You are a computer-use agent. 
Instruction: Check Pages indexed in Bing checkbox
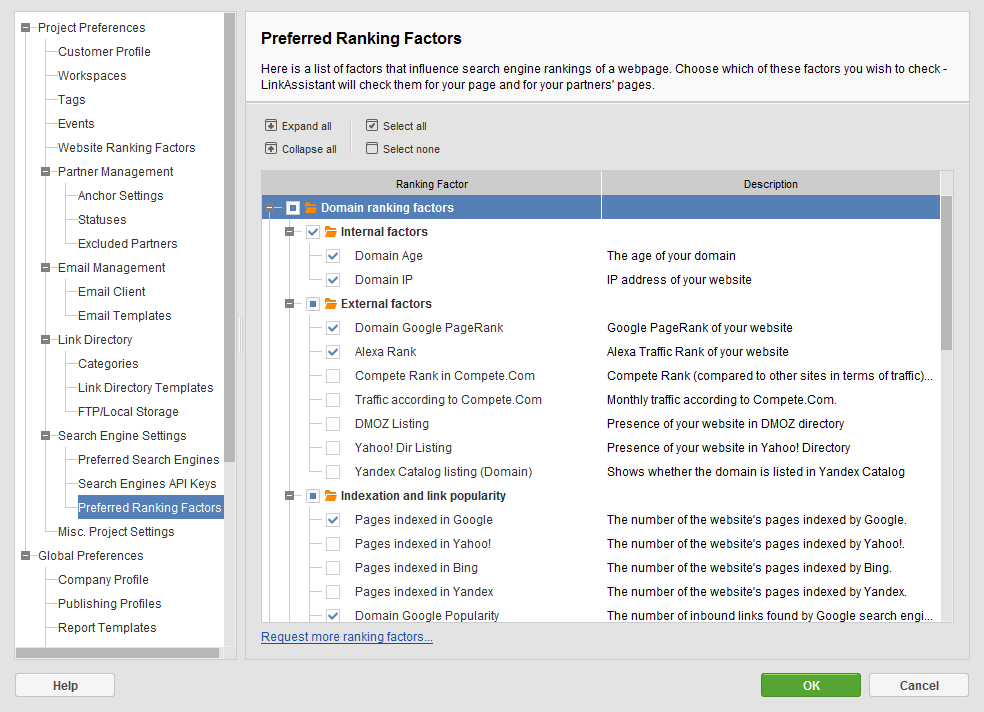(333, 568)
